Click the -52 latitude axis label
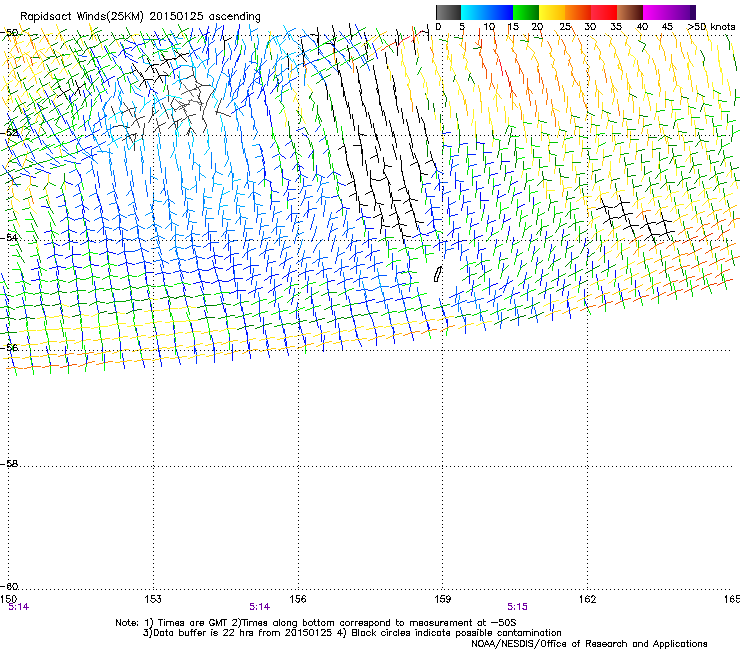The image size is (740, 650). 9,133
